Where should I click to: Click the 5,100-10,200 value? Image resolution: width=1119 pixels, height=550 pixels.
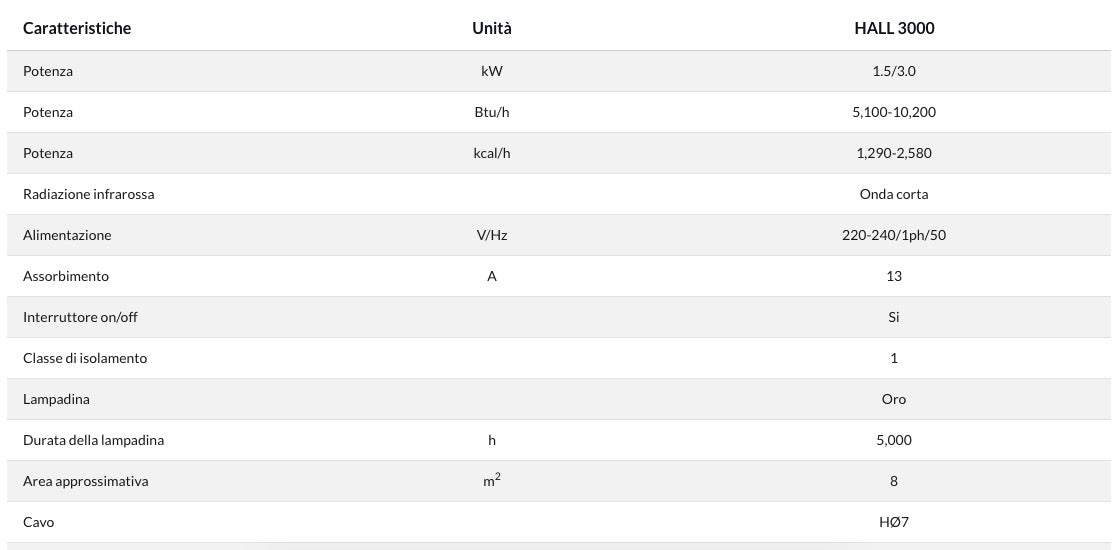point(893,112)
